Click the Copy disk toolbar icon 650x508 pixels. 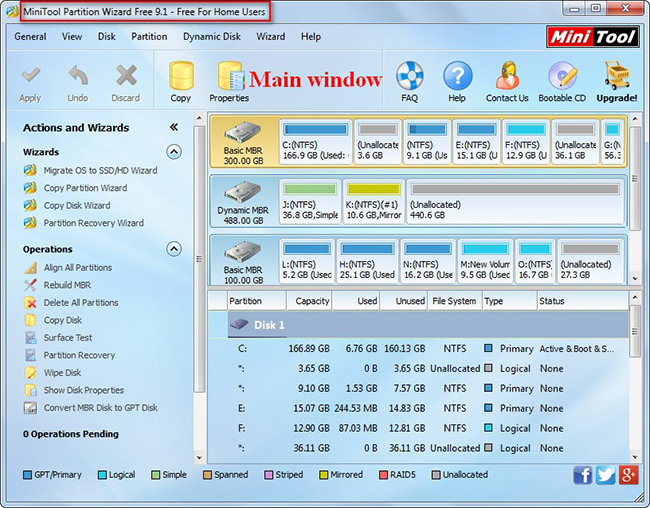(x=181, y=75)
